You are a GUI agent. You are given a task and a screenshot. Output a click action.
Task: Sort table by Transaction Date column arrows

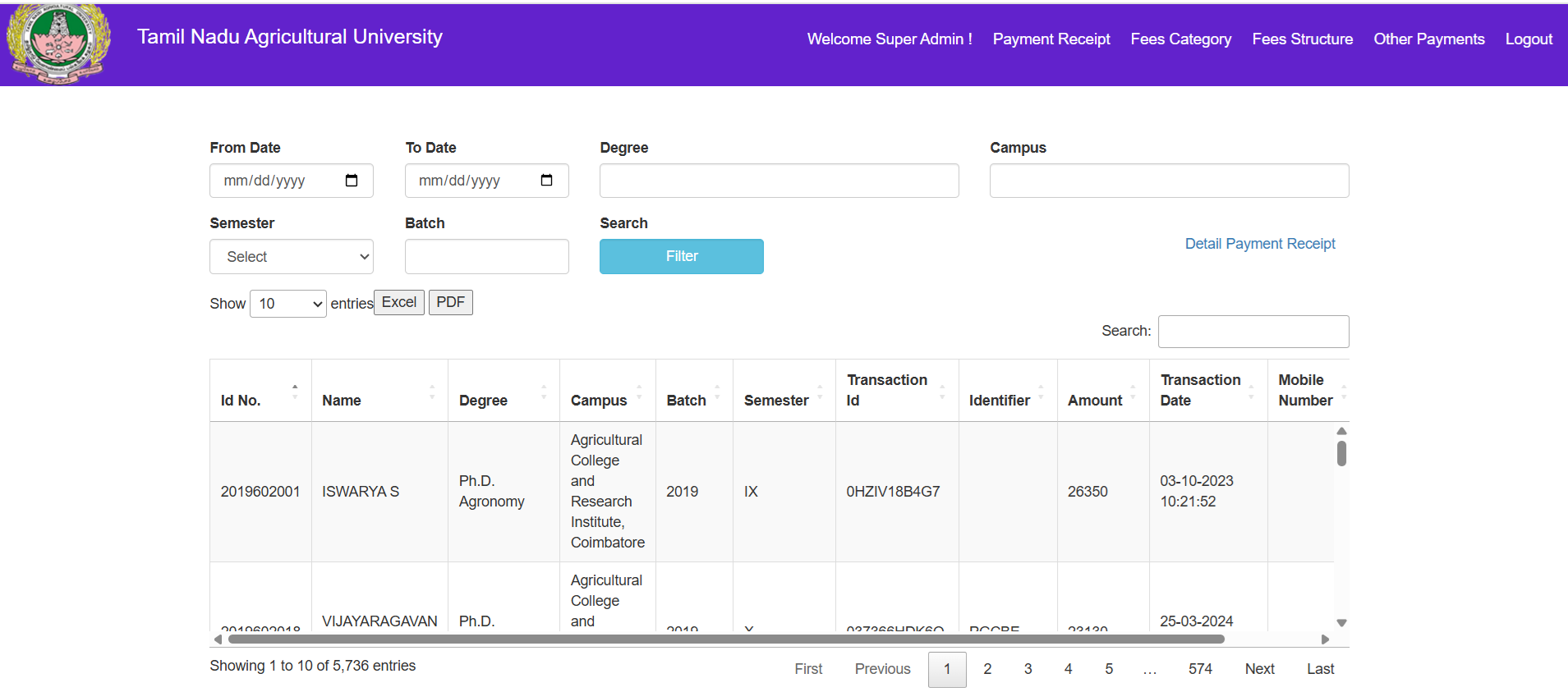tap(1251, 392)
